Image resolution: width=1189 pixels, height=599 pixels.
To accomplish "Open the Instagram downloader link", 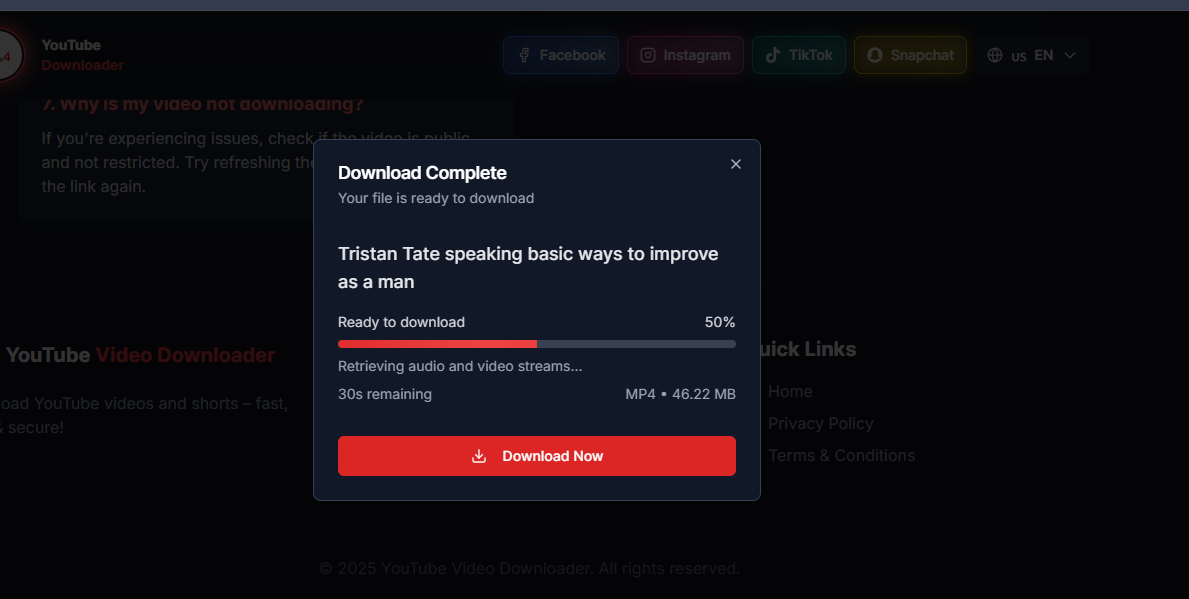I will (x=685, y=55).
